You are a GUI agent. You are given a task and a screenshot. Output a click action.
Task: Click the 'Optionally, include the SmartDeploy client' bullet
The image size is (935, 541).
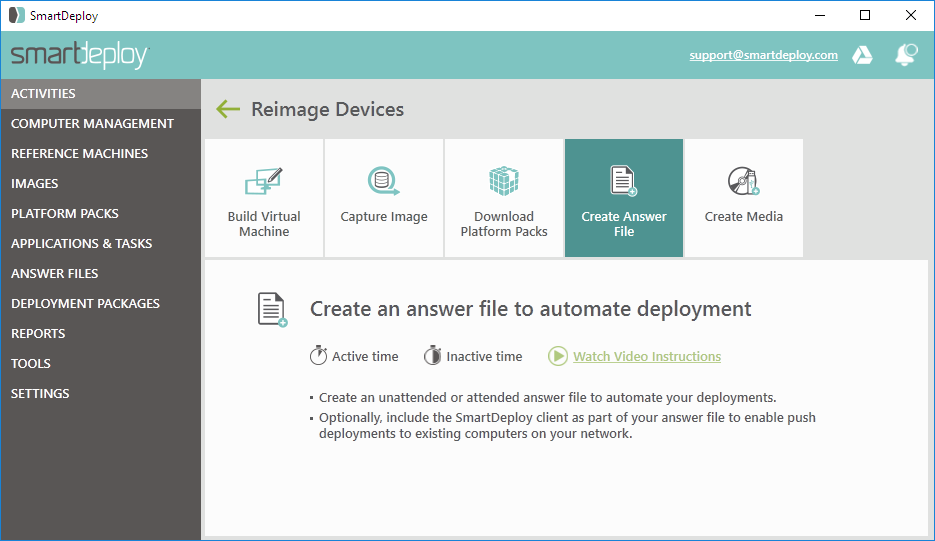(567, 425)
